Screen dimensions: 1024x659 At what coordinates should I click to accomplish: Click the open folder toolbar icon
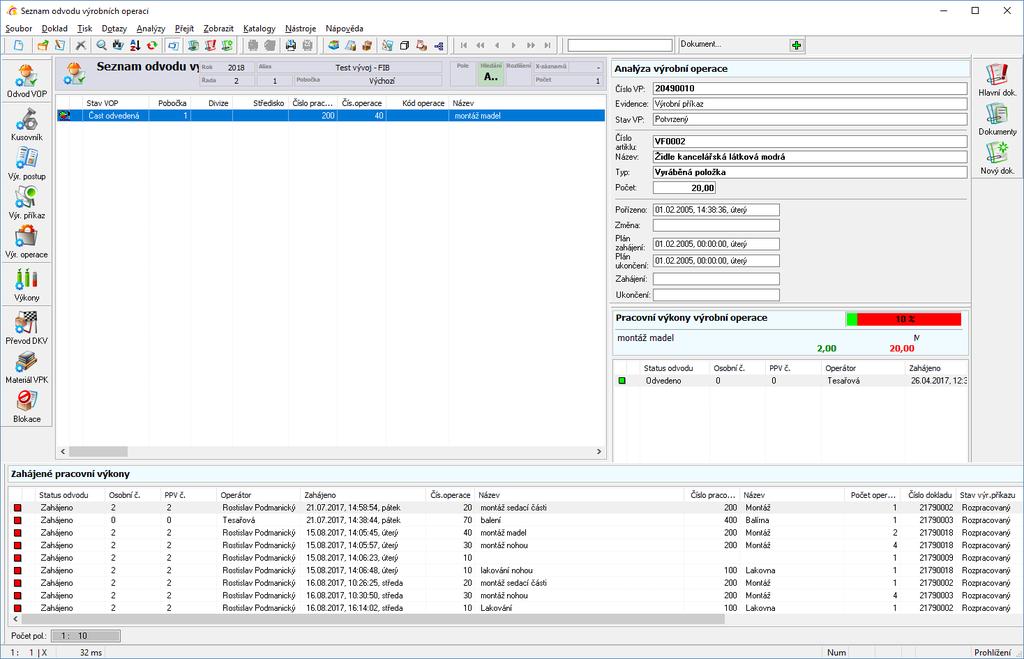43,45
